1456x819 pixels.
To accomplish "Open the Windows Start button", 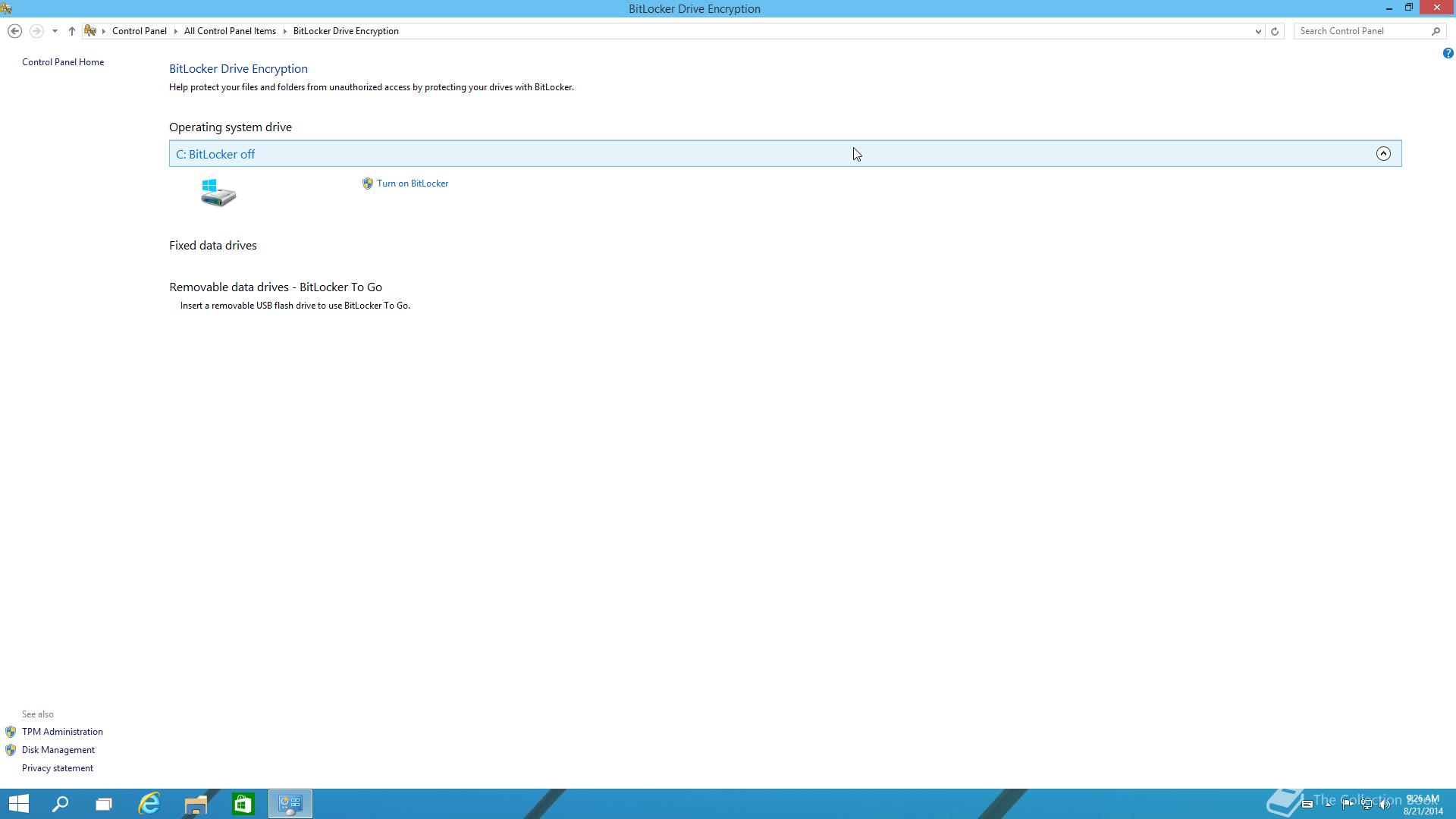I will tap(18, 804).
